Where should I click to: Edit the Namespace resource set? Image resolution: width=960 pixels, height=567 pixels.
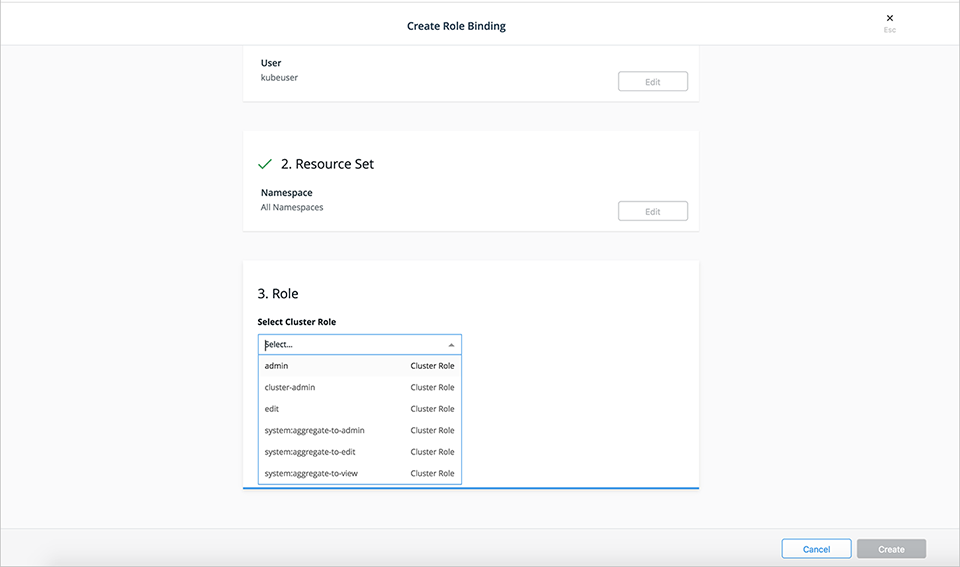pyautogui.click(x=652, y=211)
